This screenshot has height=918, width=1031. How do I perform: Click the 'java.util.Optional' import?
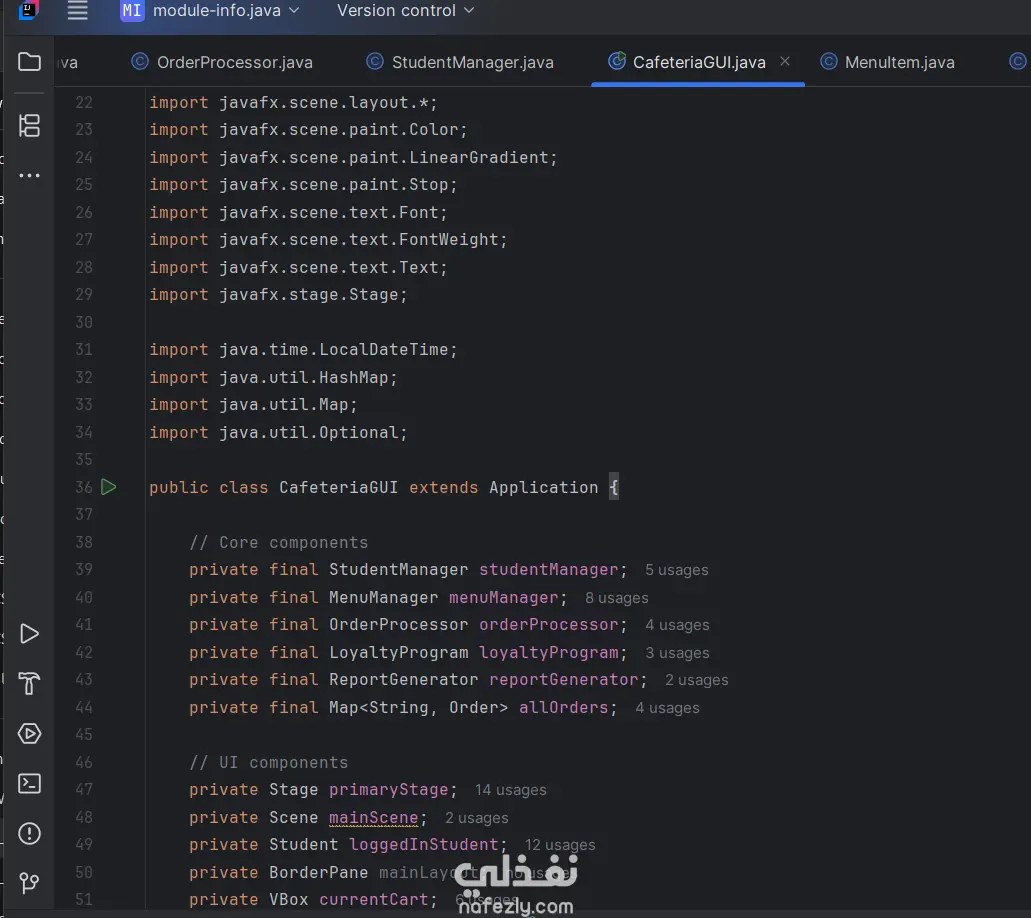[308, 433]
